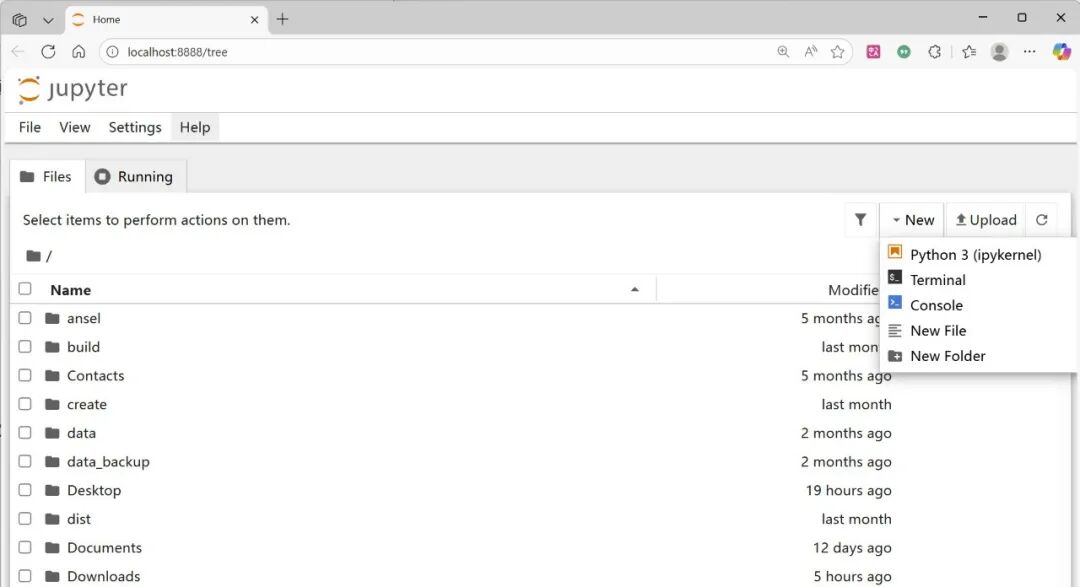Click the root folder breadcrumb icon

coord(33,256)
